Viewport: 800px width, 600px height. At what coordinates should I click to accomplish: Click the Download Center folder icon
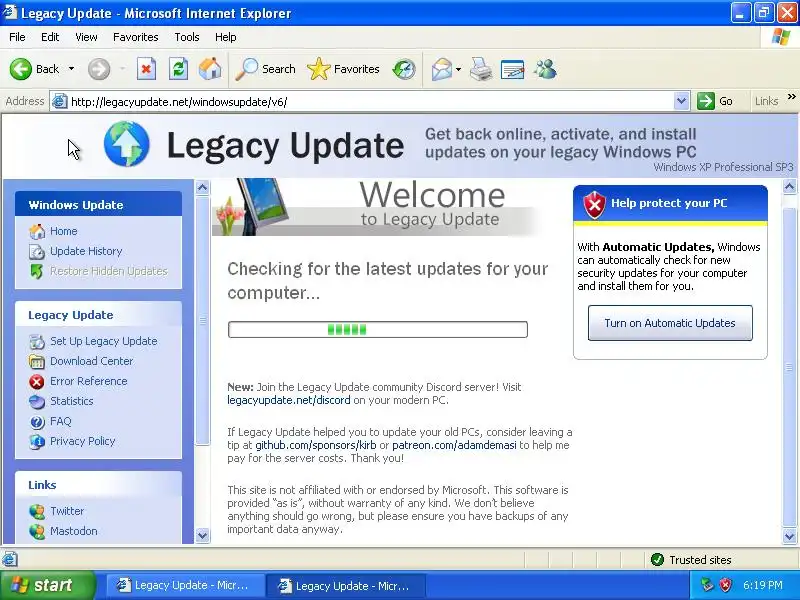(37, 361)
